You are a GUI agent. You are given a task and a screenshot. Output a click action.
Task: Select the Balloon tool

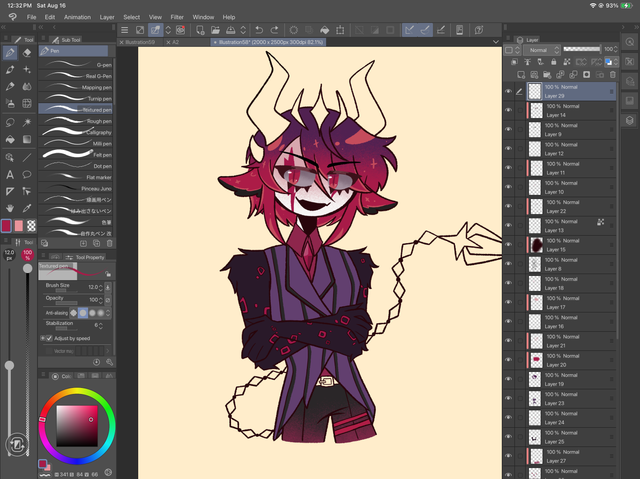click(x=27, y=175)
